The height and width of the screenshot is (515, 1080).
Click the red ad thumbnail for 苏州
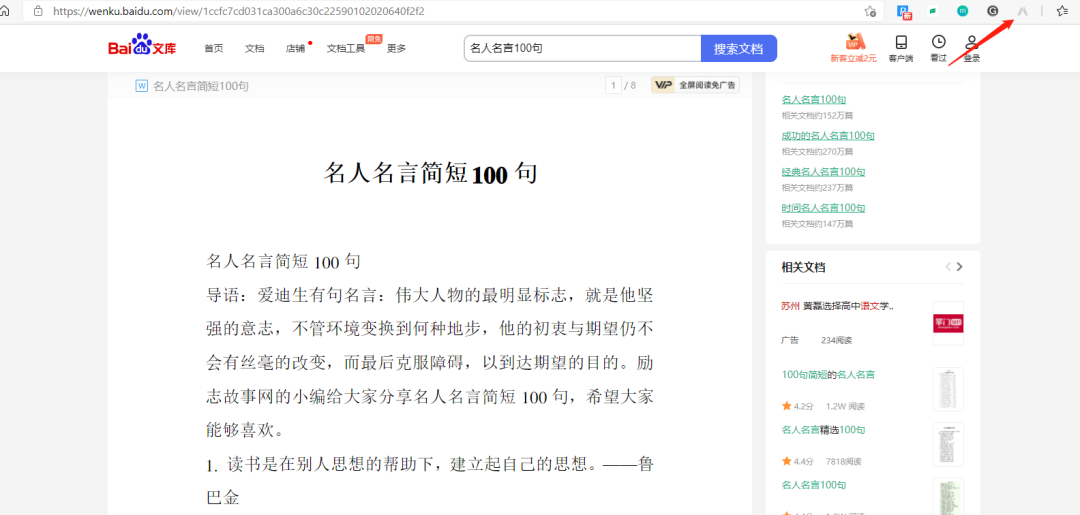click(948, 323)
